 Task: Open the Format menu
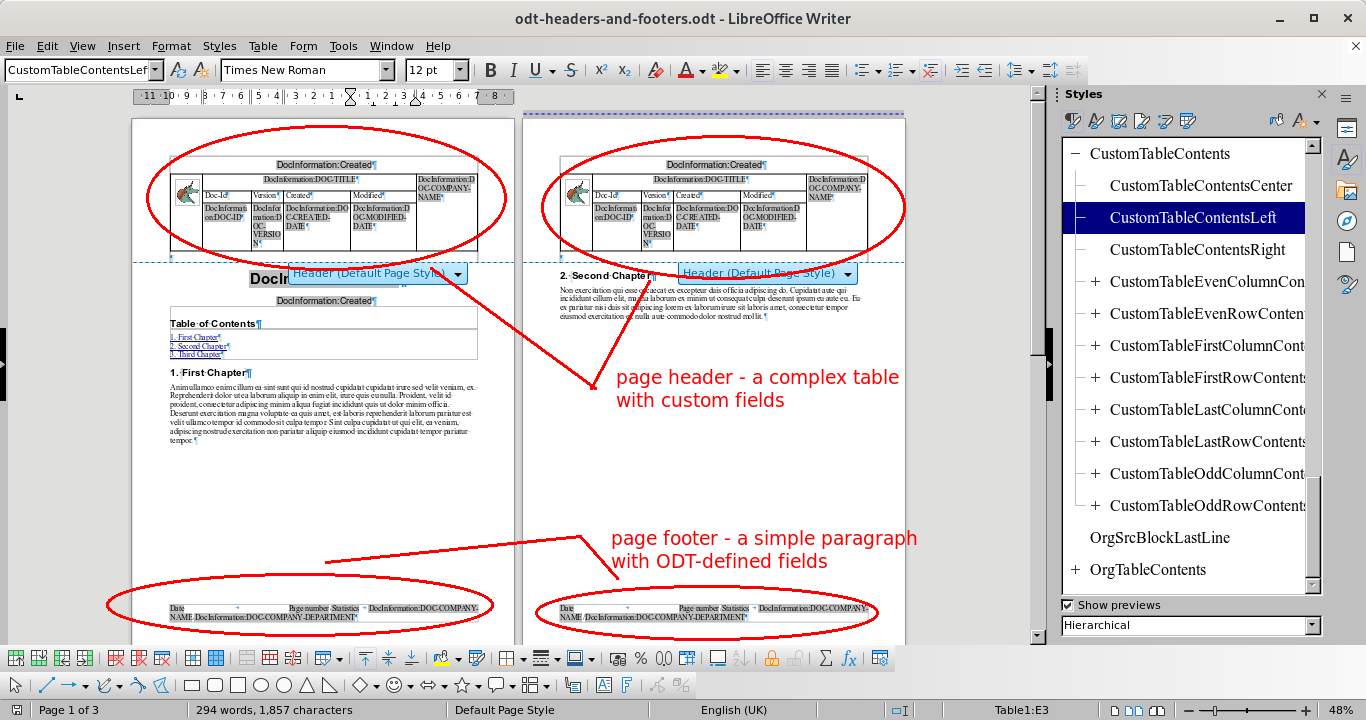point(171,46)
